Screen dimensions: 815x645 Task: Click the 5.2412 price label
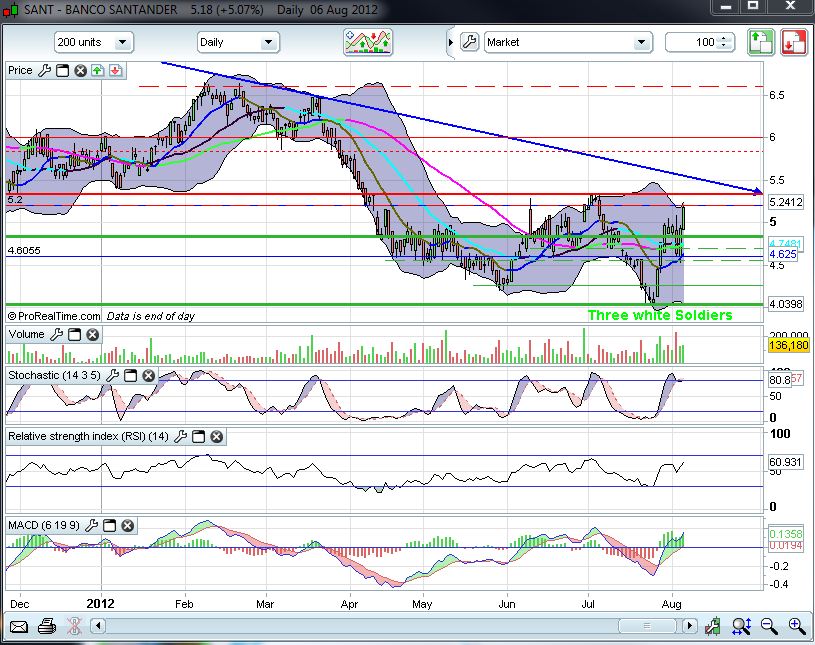786,202
